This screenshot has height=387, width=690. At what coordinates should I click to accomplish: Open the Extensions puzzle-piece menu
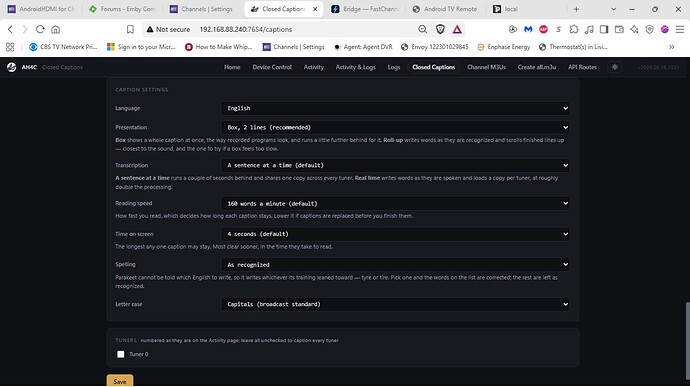click(574, 29)
